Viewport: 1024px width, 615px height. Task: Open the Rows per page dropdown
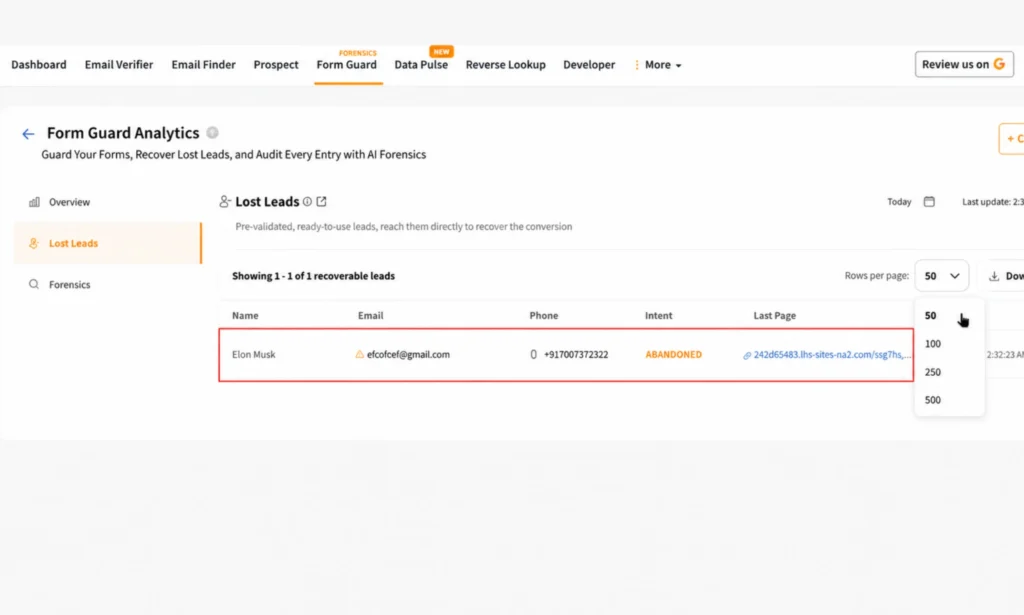[x=941, y=276]
